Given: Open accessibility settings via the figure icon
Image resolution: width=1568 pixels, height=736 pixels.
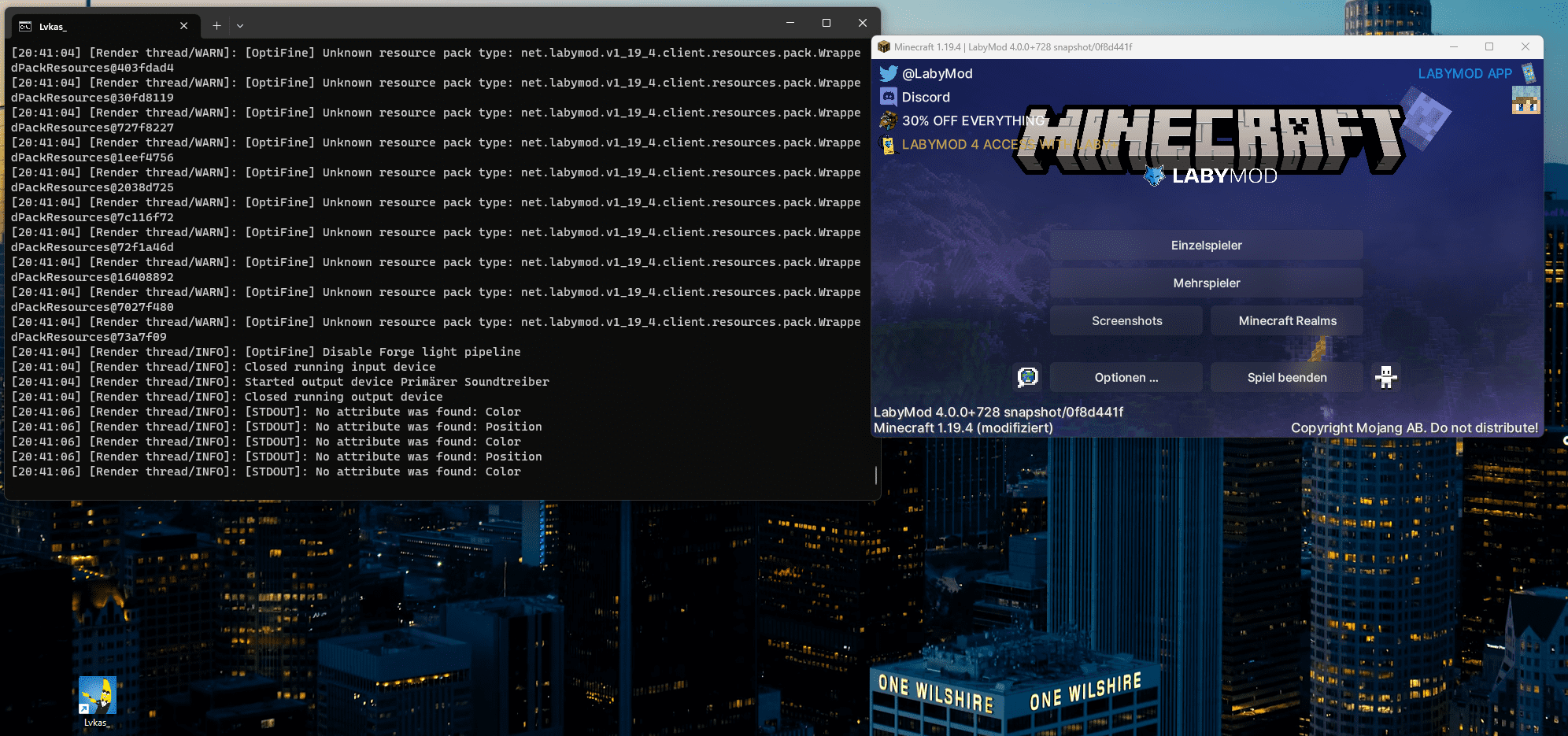Looking at the screenshot, I should tap(1385, 377).
